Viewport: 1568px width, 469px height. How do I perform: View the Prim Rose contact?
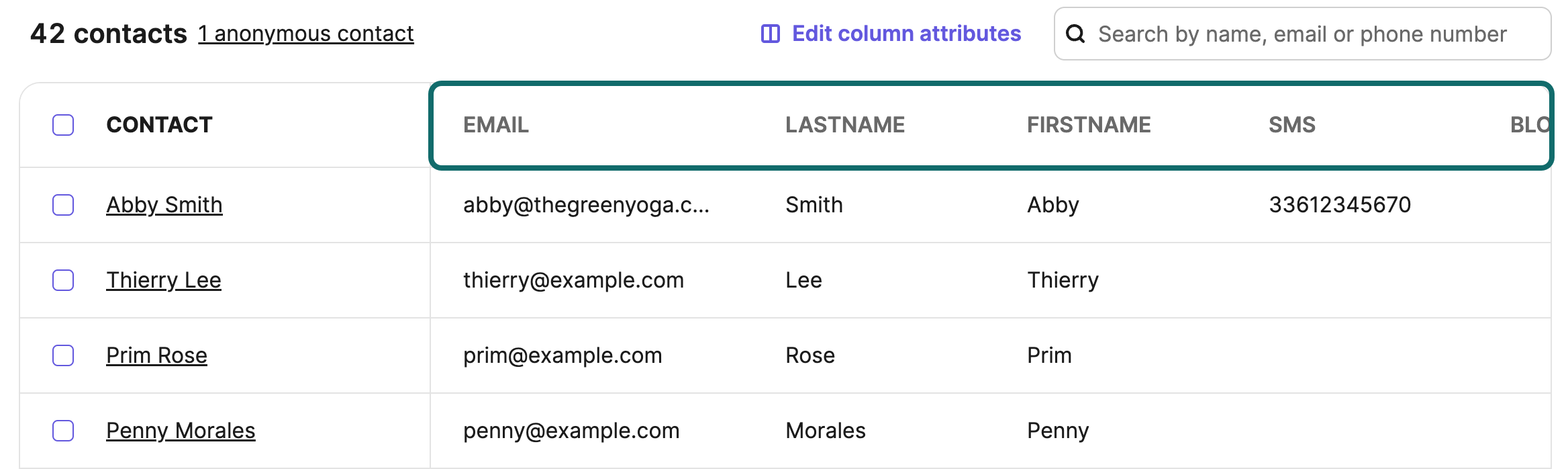(156, 355)
